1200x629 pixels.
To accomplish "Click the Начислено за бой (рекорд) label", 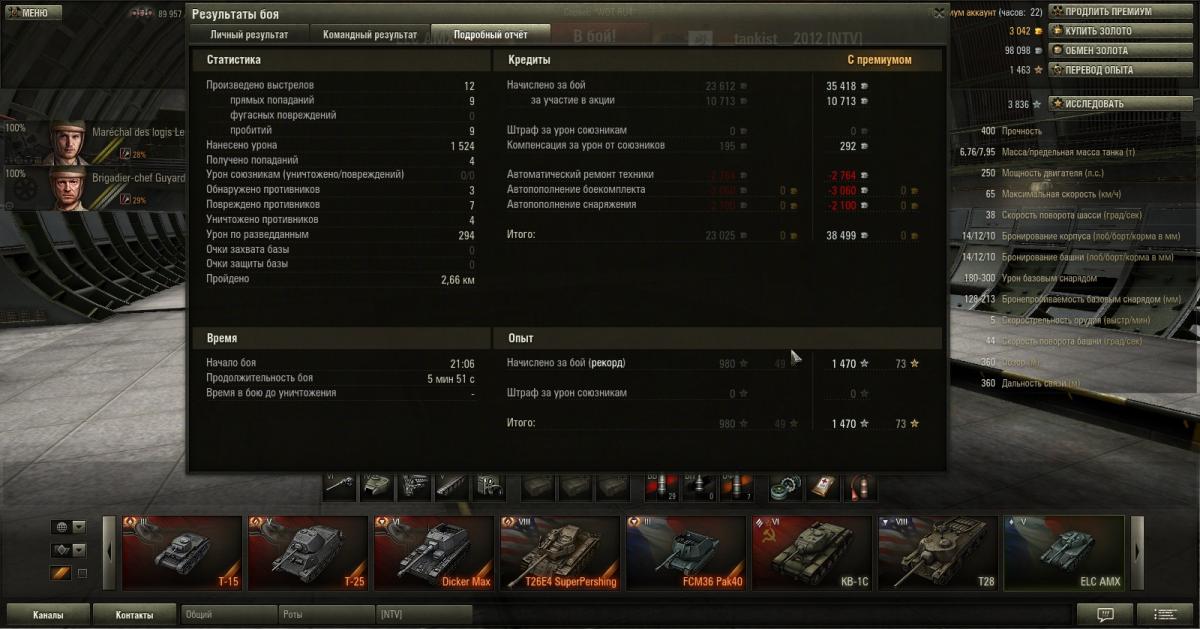I will (566, 363).
